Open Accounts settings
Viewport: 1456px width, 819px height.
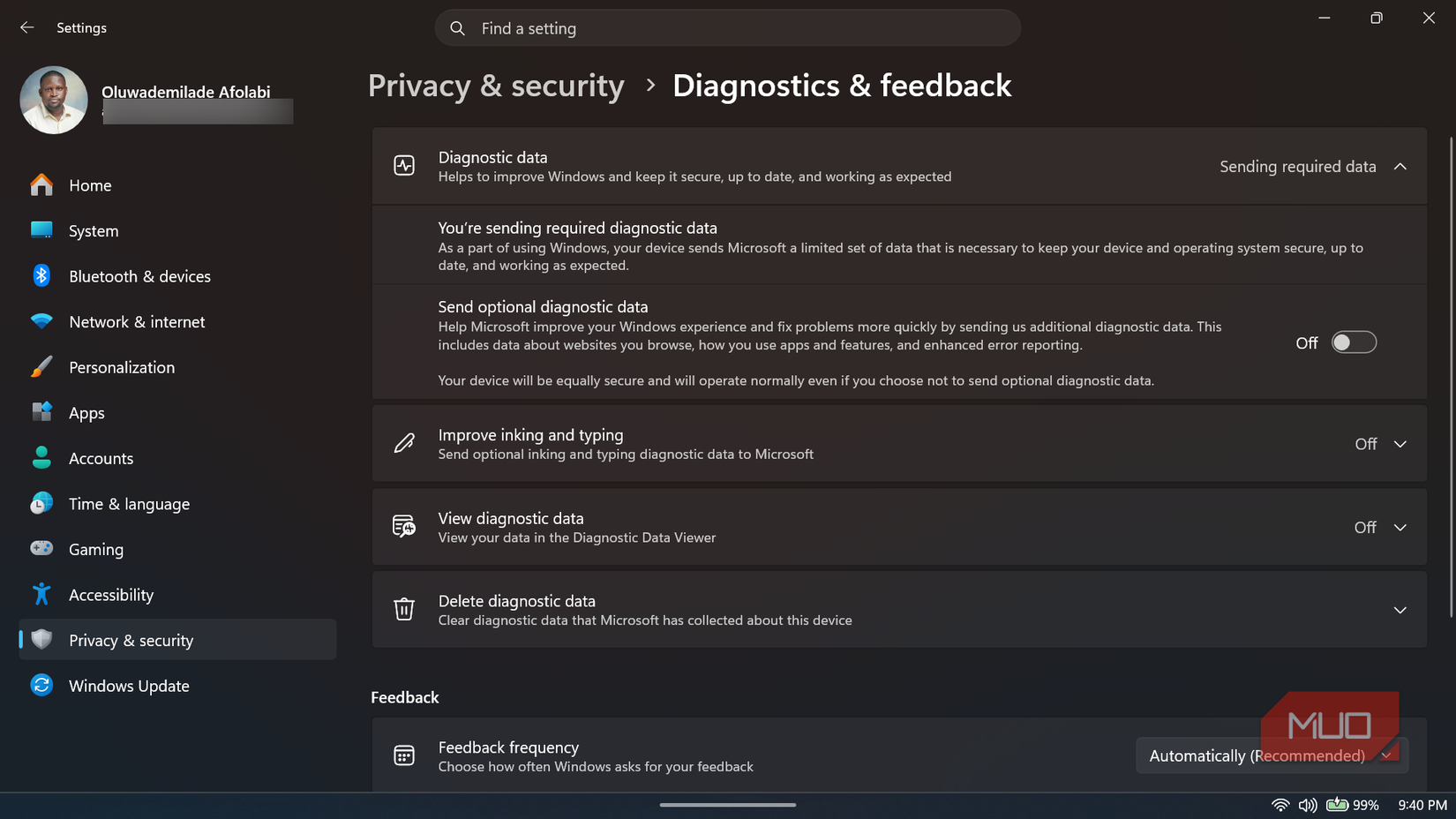point(177,458)
